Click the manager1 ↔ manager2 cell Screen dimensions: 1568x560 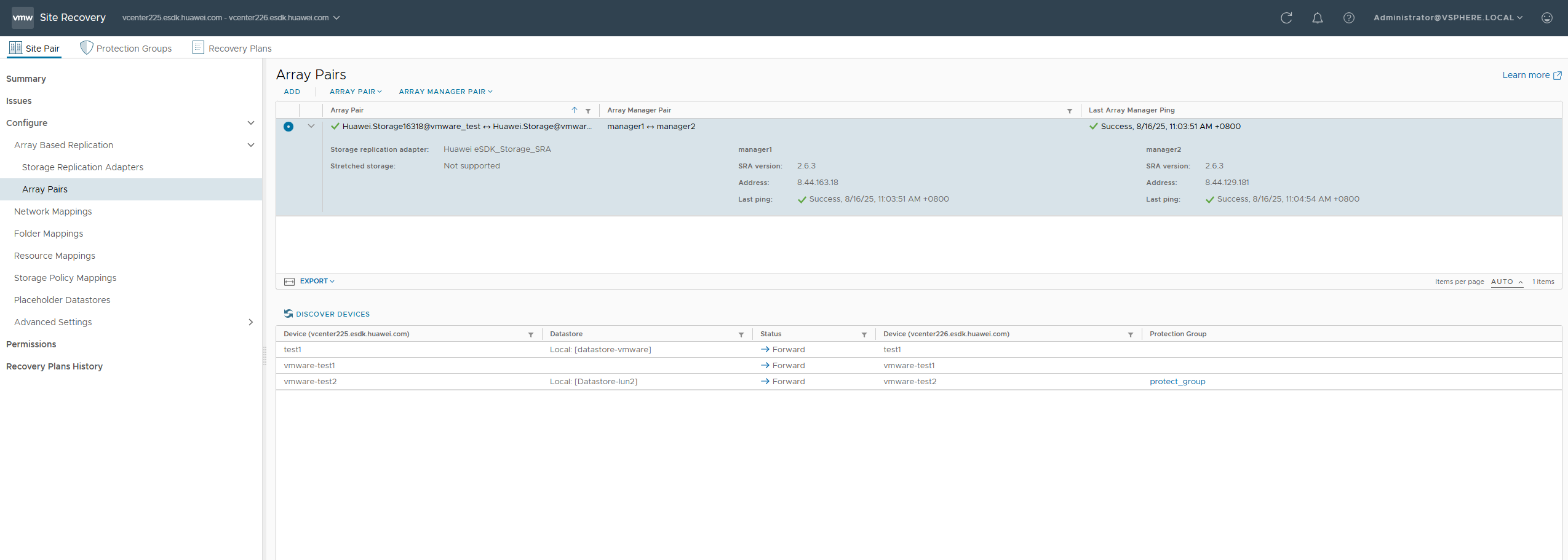tap(651, 127)
